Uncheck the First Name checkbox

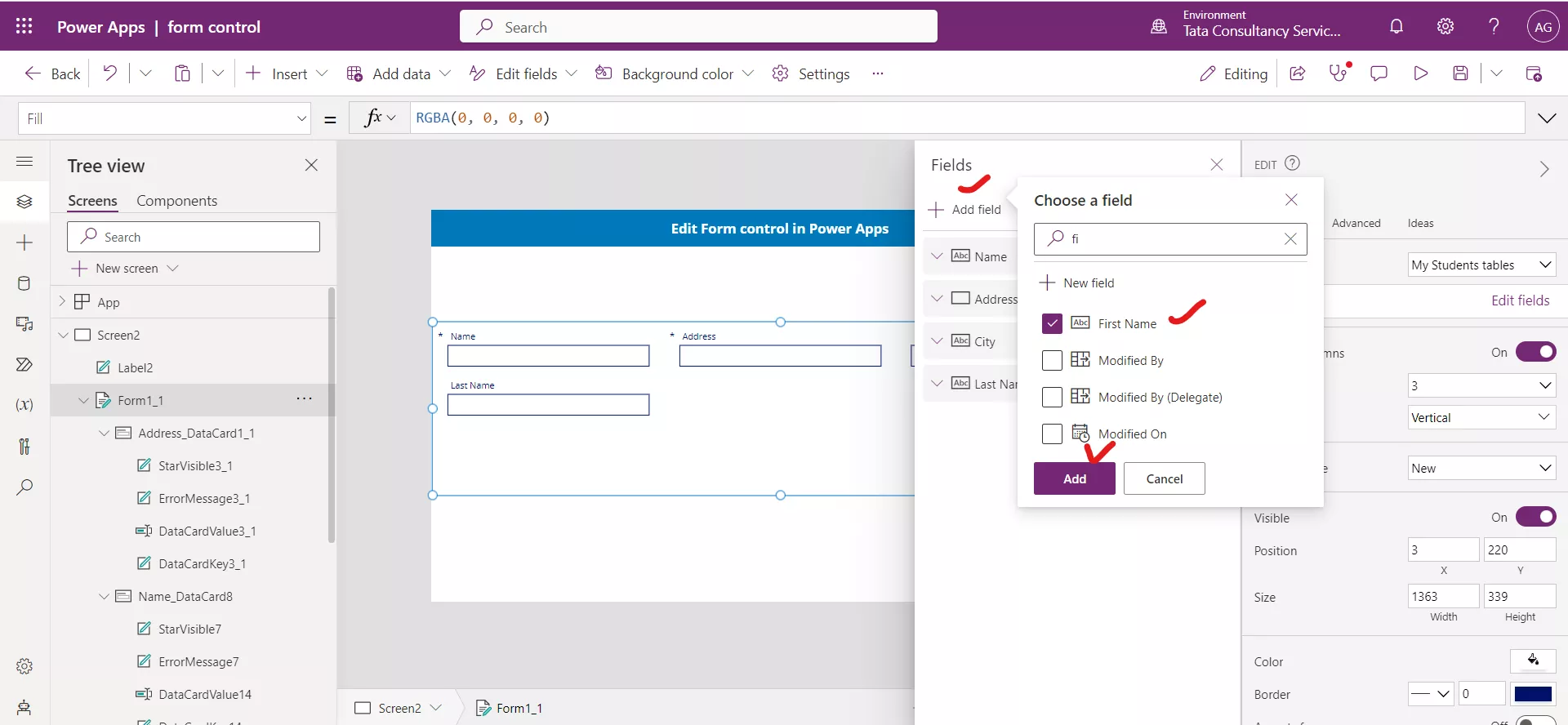tap(1052, 323)
